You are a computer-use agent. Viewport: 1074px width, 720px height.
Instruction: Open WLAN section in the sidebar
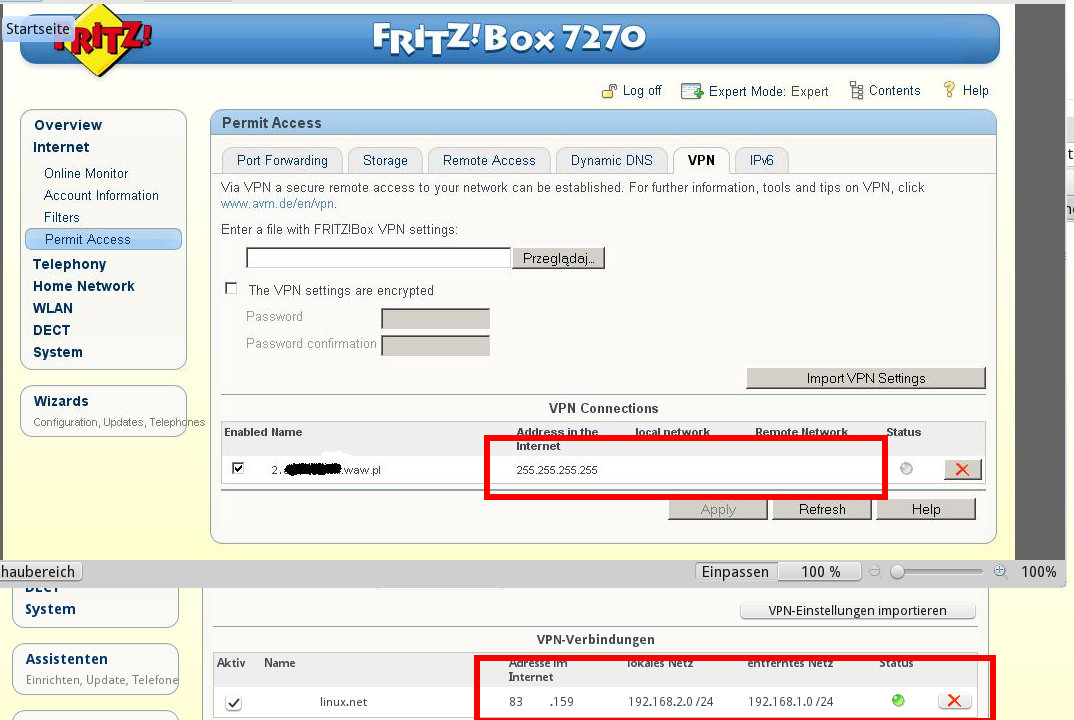(53, 308)
